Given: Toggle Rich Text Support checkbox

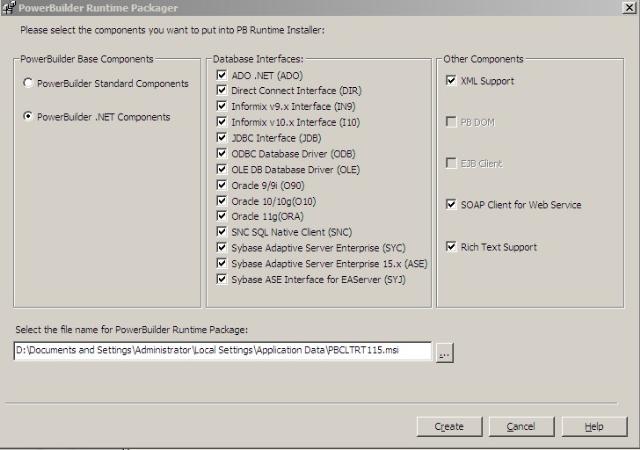Looking at the screenshot, I should coord(451,247).
